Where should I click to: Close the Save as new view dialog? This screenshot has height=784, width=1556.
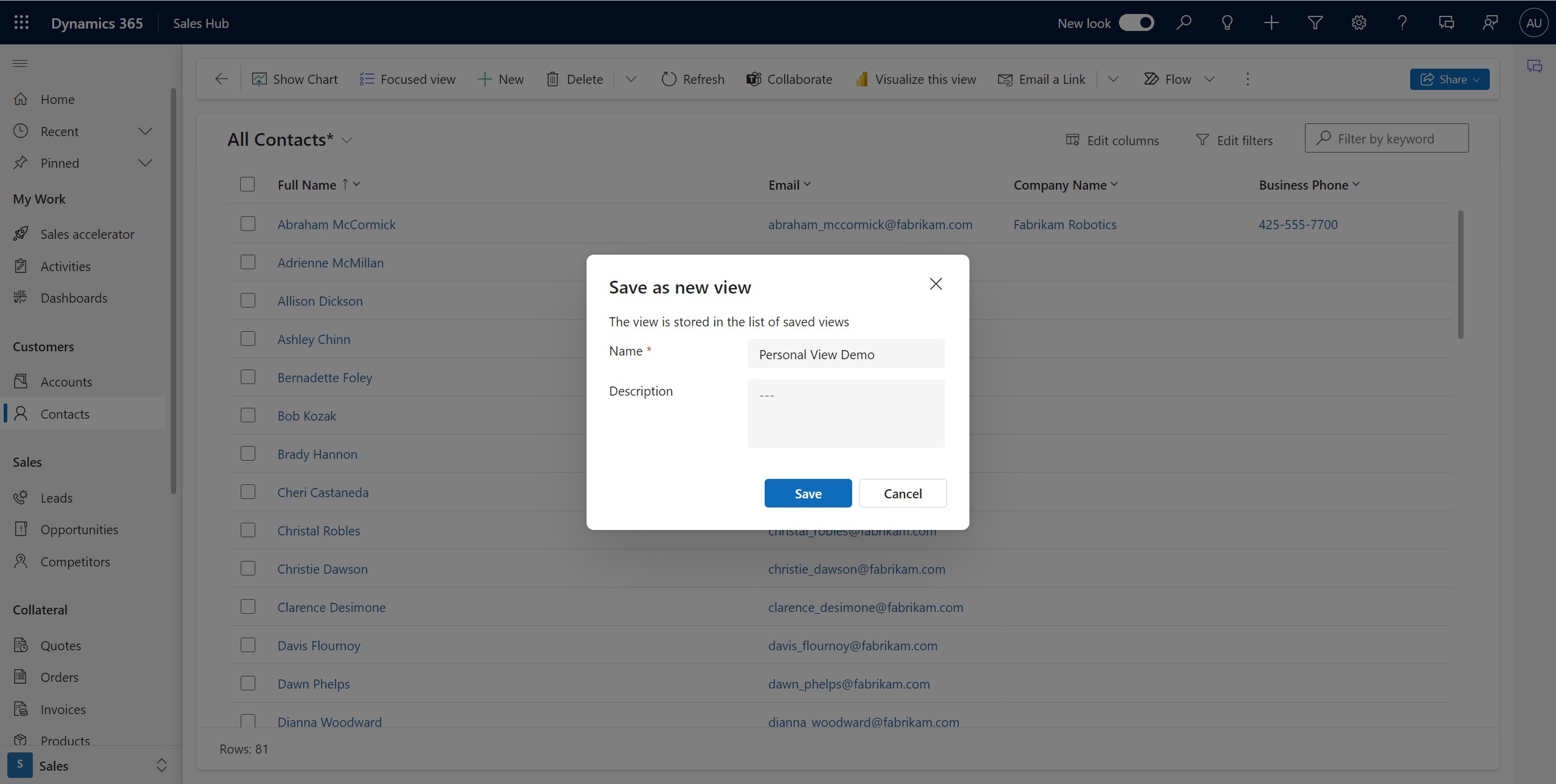coord(935,284)
